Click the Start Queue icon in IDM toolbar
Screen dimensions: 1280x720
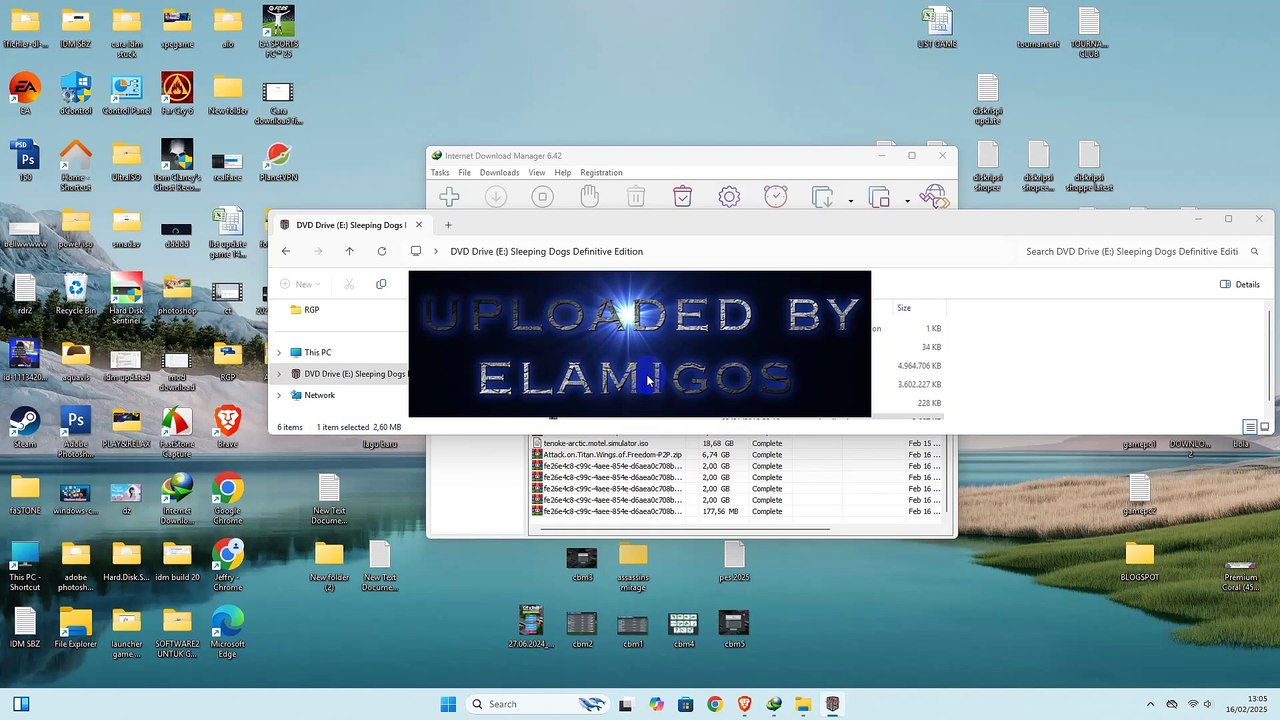(x=822, y=197)
